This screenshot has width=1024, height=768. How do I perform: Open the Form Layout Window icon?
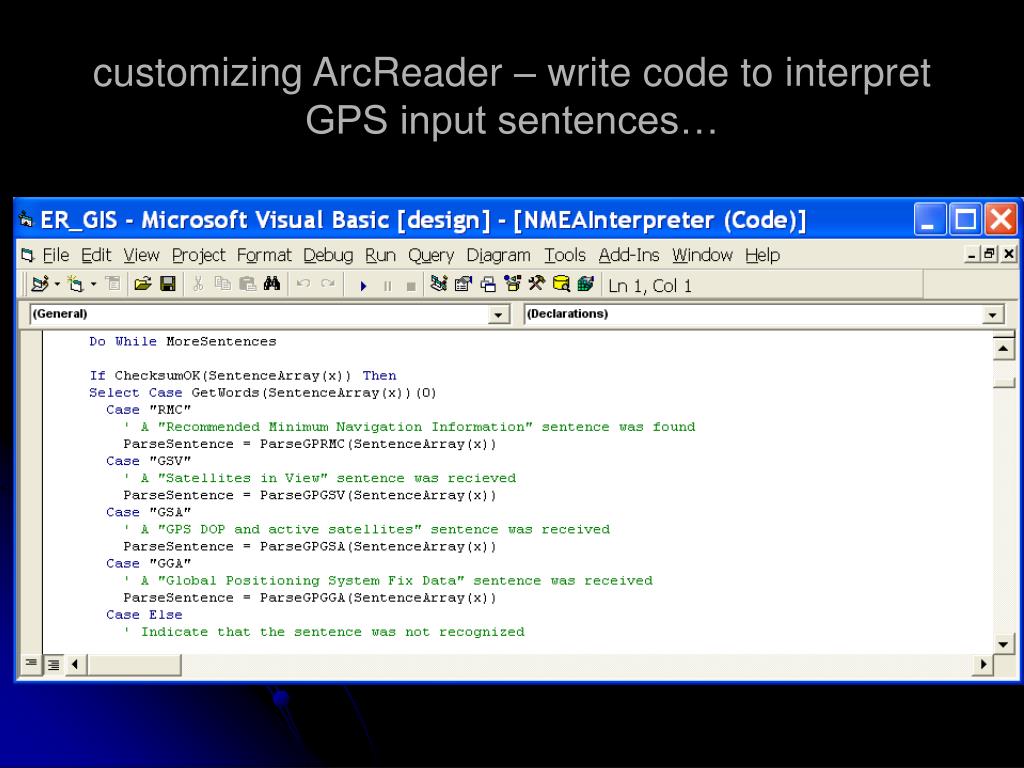point(488,284)
